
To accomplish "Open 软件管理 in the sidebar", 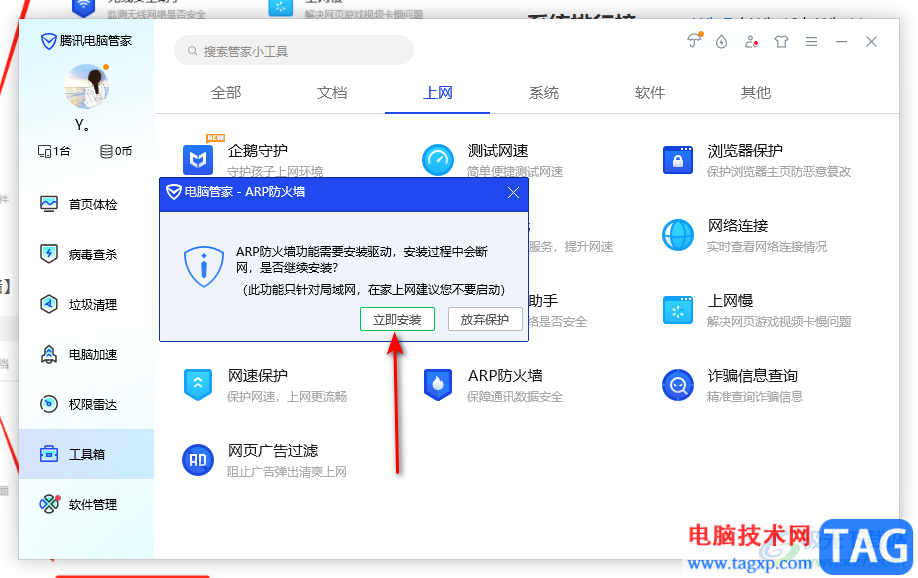I will point(86,504).
